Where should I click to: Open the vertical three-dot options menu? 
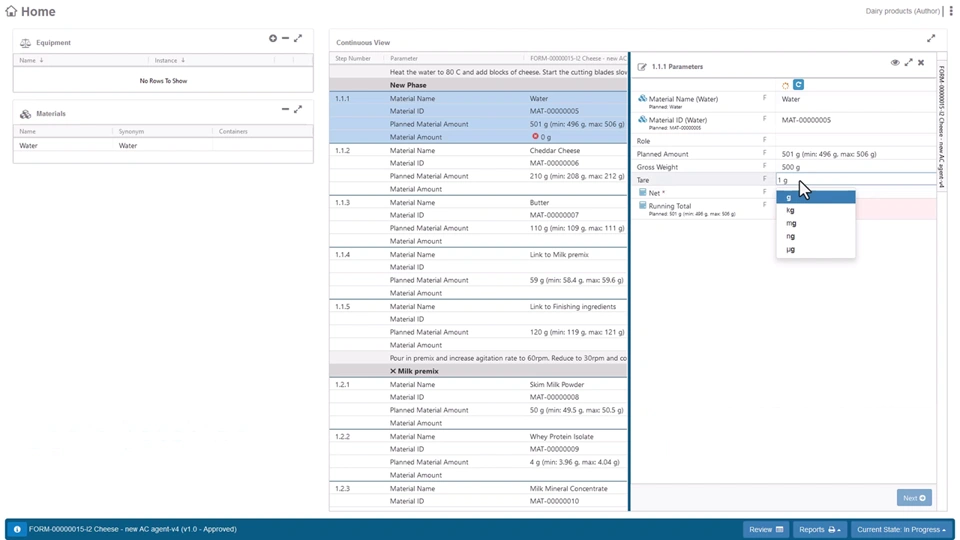(951, 11)
